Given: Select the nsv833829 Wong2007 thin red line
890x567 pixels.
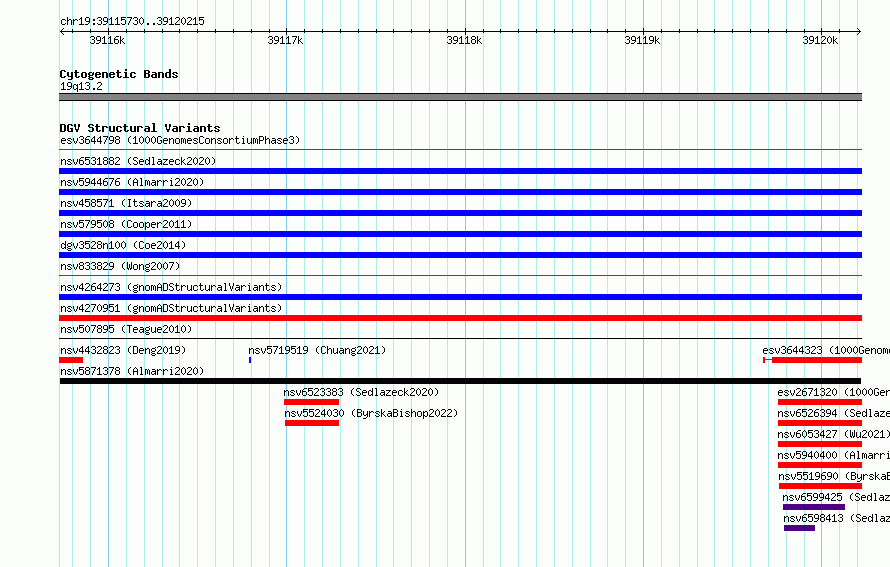Looking at the screenshot, I should [460, 276].
